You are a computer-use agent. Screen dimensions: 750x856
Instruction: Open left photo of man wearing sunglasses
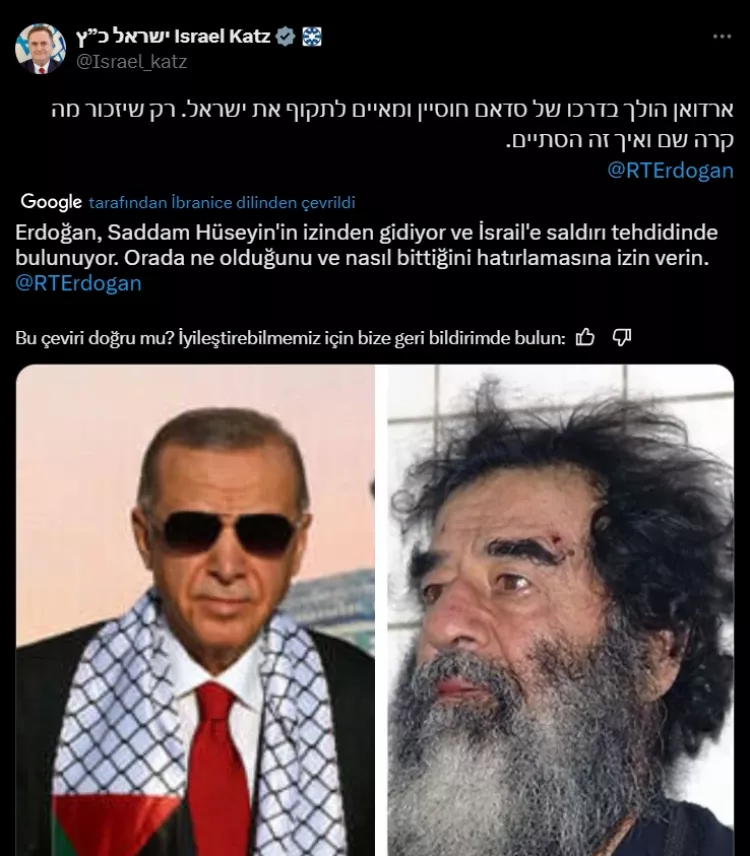pos(195,610)
